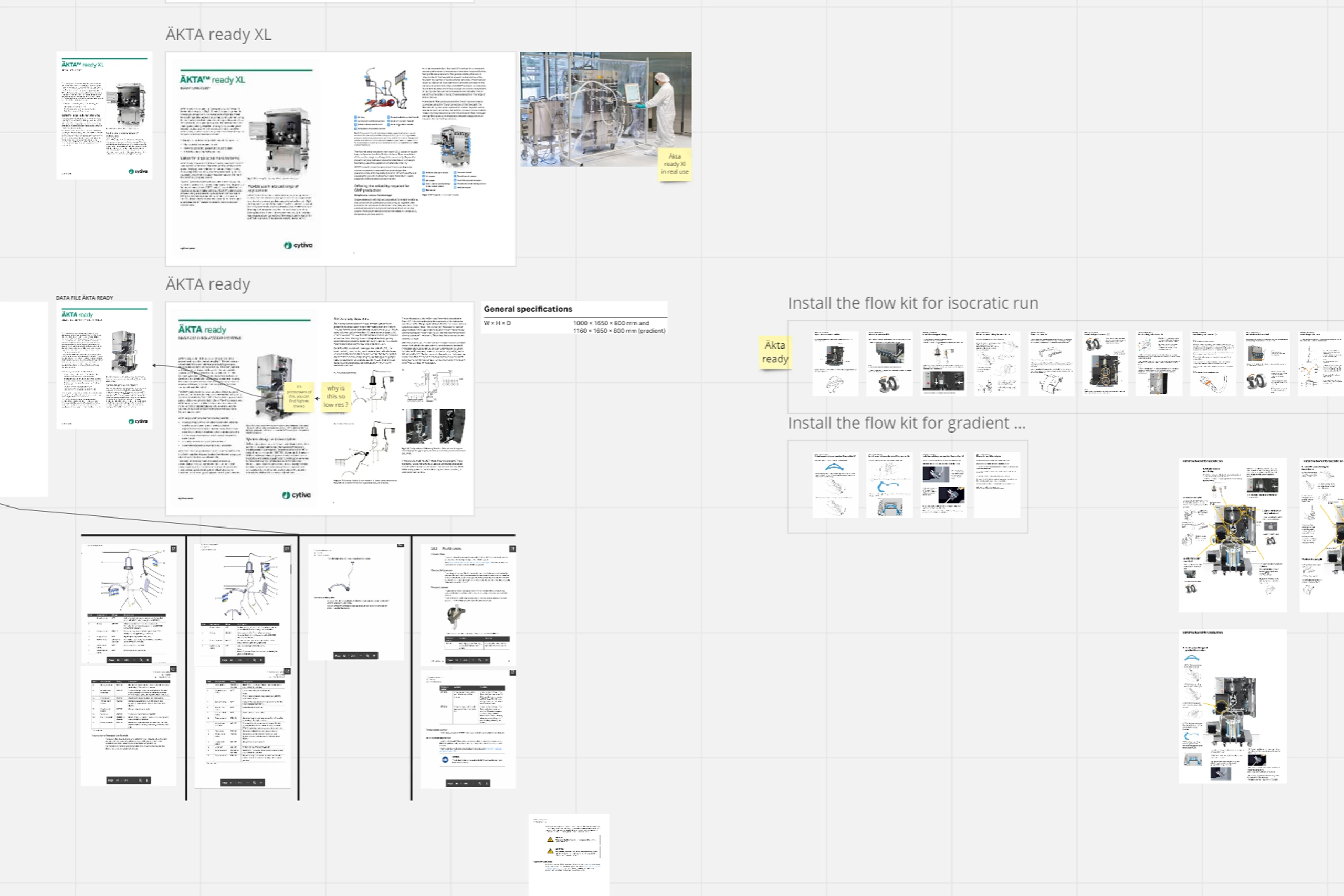
Task: Click the 'General specifications' heading
Action: point(528,309)
